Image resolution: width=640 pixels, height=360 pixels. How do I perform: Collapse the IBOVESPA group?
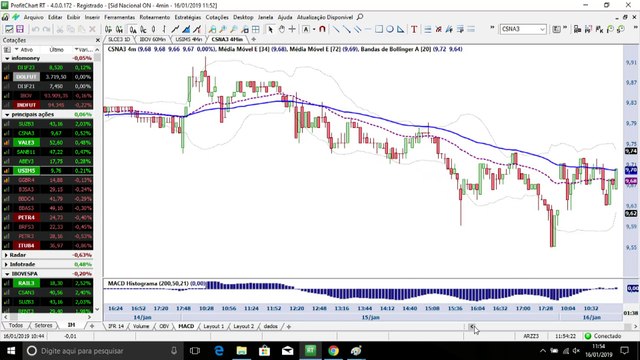click(7, 273)
